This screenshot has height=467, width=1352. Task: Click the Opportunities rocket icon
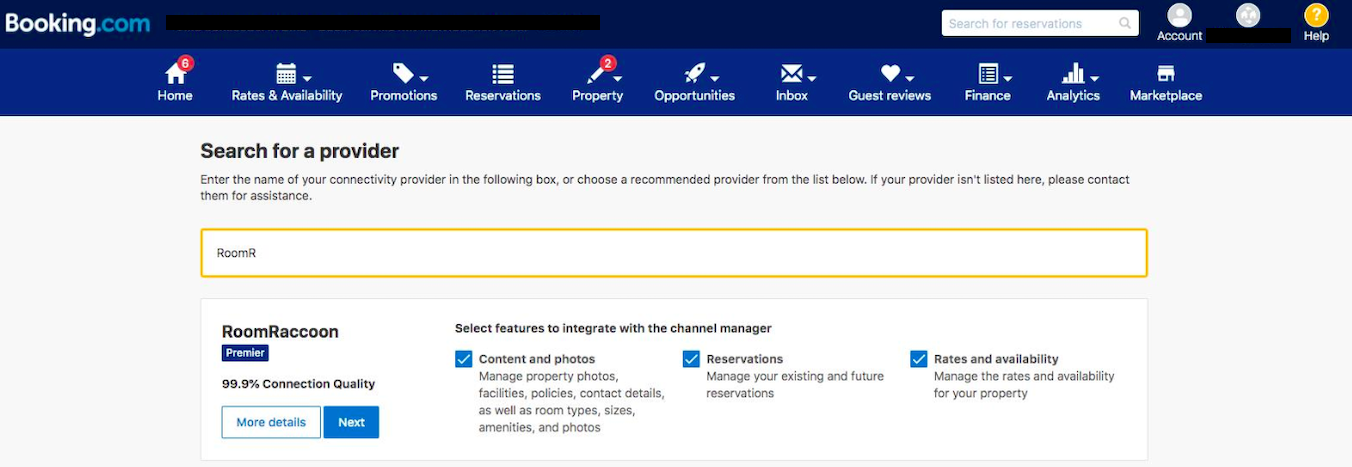click(694, 73)
